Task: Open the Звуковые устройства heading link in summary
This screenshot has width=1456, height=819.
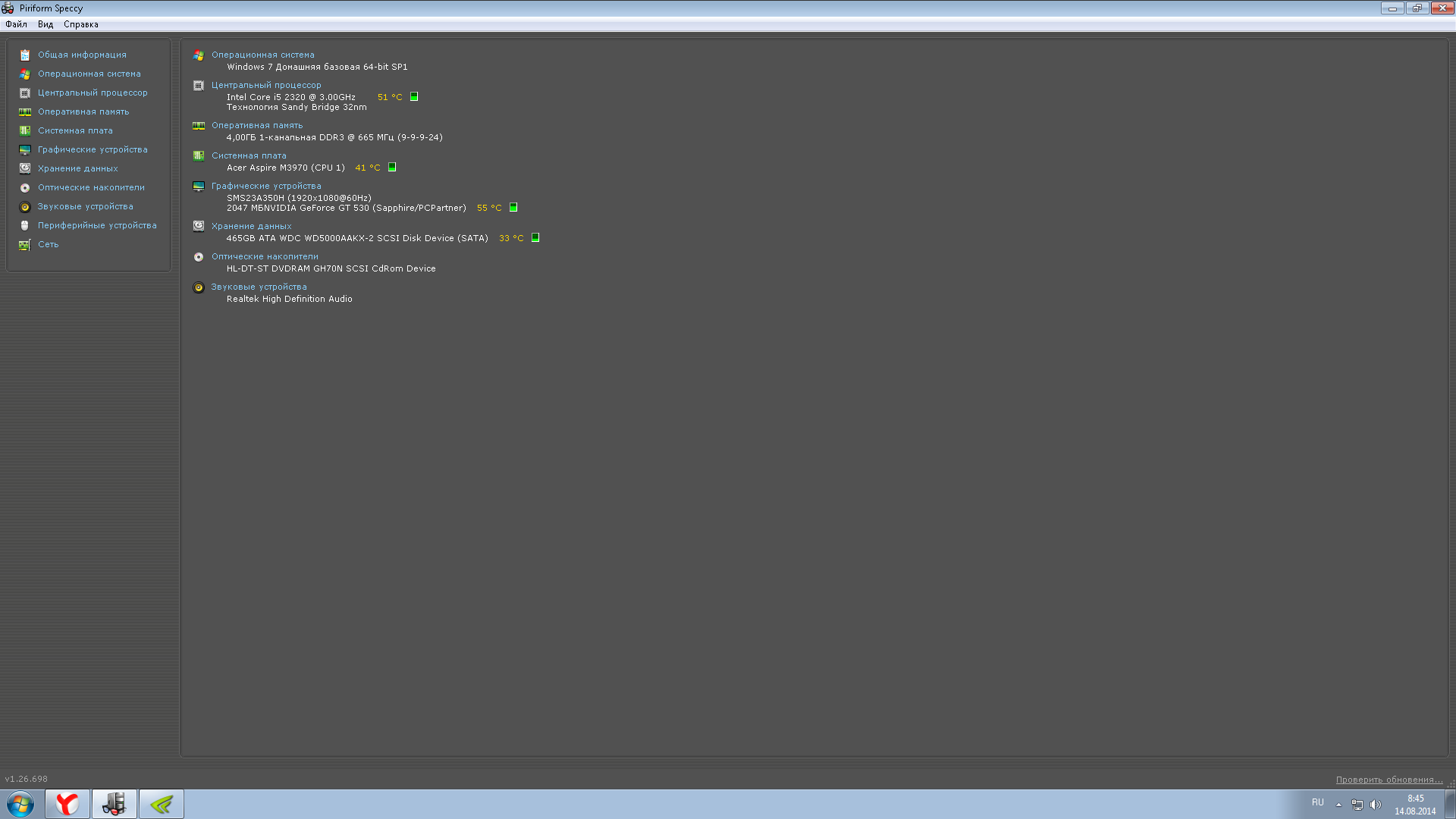Action: [259, 287]
